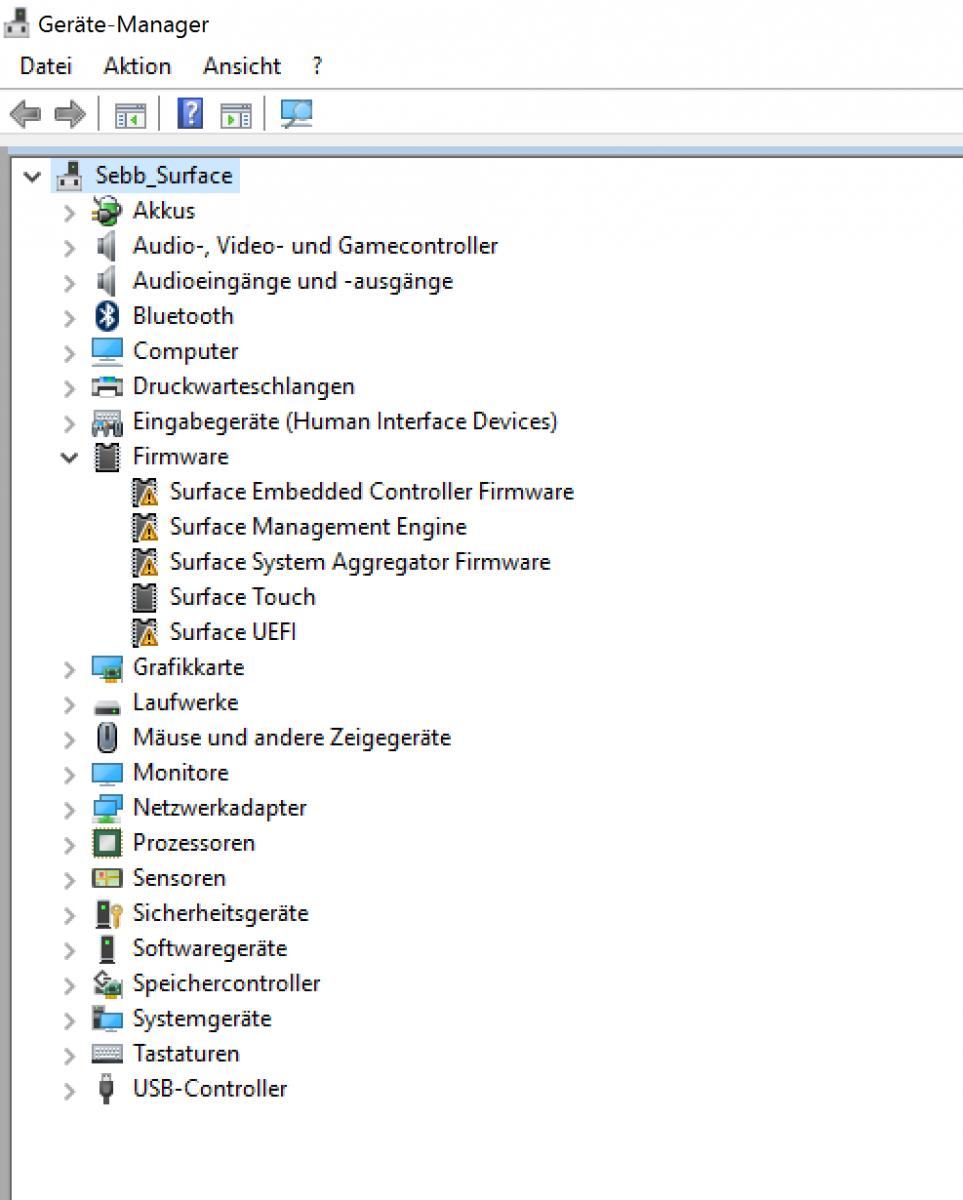The width and height of the screenshot is (963, 1200).
Task: Open Help via blue question-mark icon
Action: click(190, 113)
